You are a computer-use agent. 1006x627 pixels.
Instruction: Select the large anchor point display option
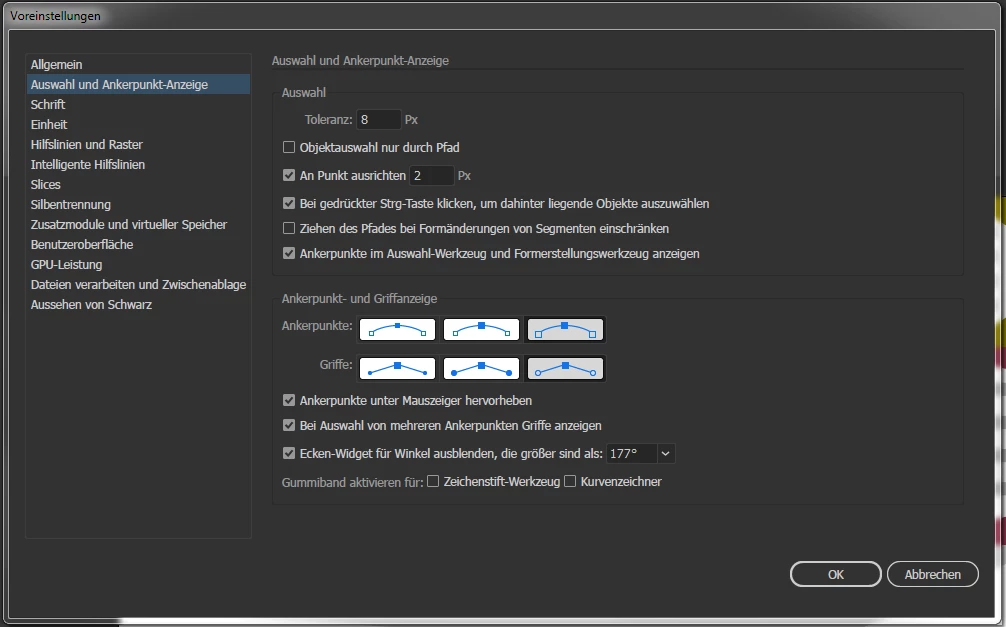point(565,329)
